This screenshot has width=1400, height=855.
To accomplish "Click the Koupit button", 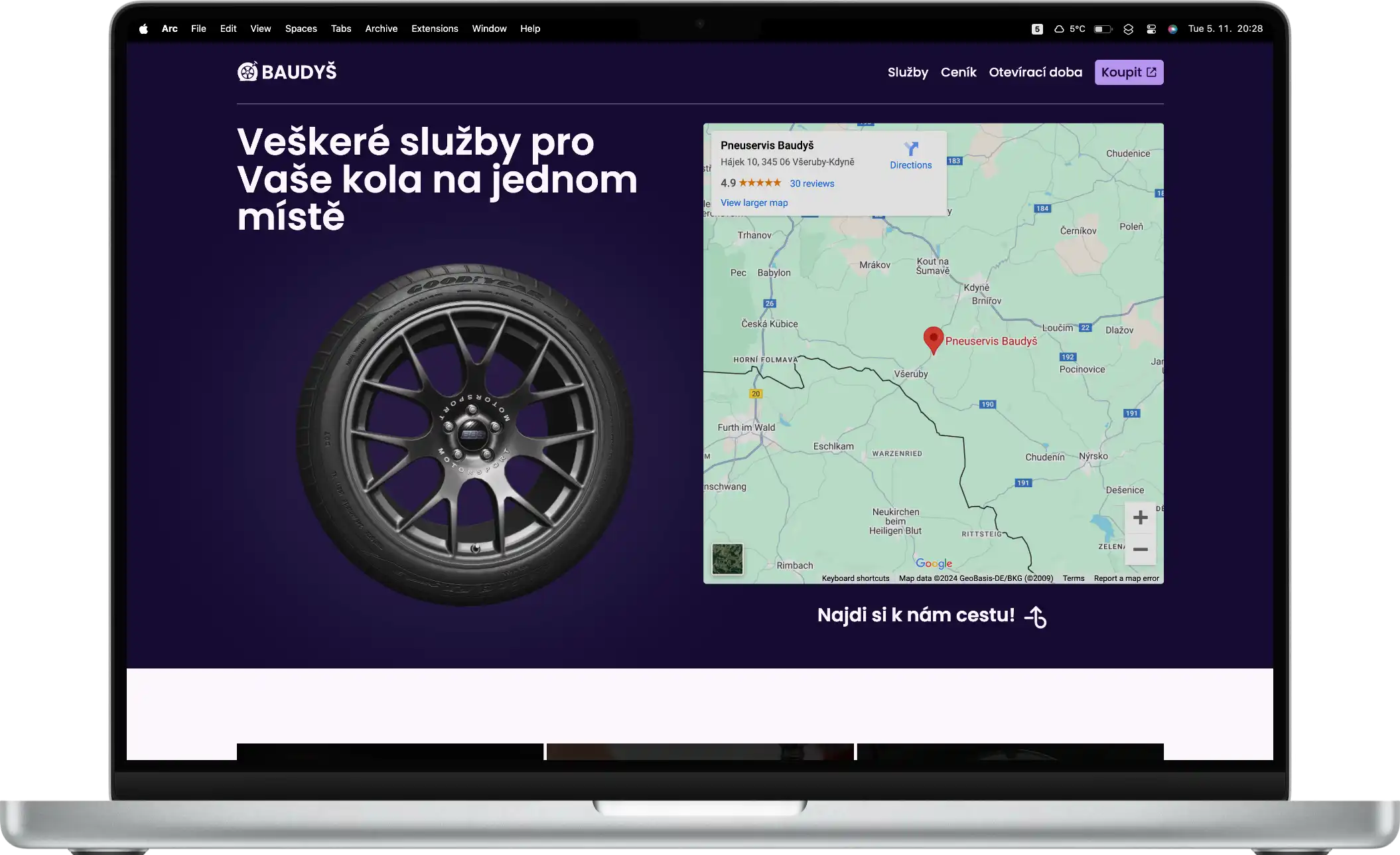I will tap(1129, 72).
